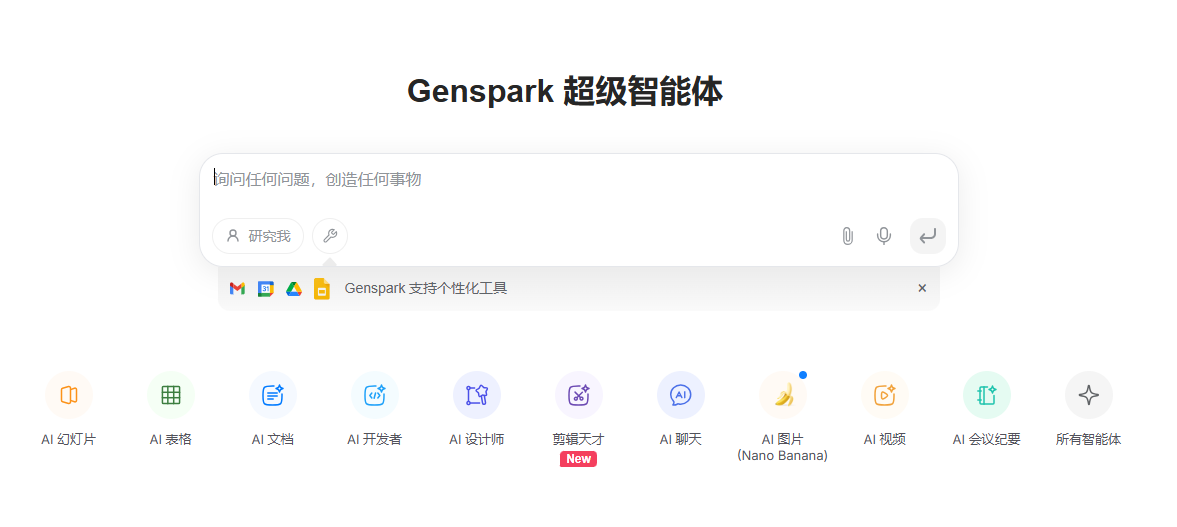Toggle the 研究我 button
Viewport: 1177px width, 527px height.
click(x=258, y=236)
